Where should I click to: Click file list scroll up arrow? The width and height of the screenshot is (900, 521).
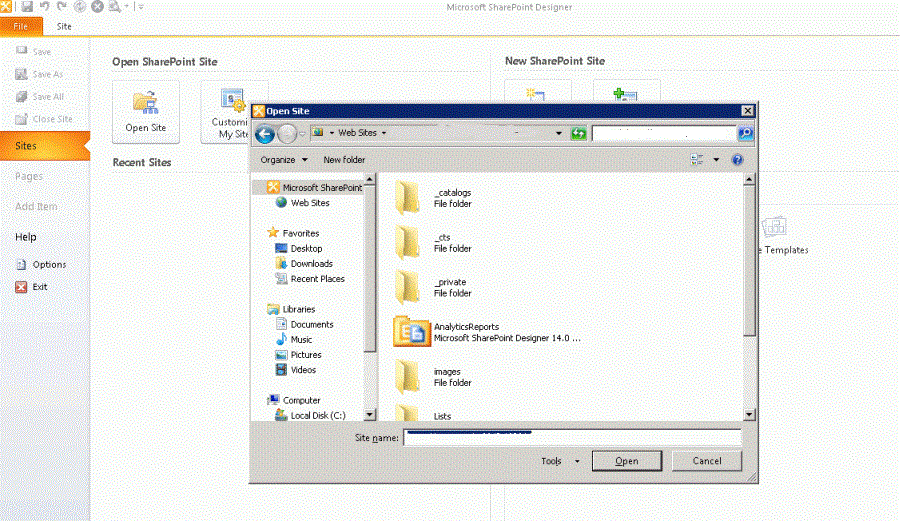tap(749, 180)
